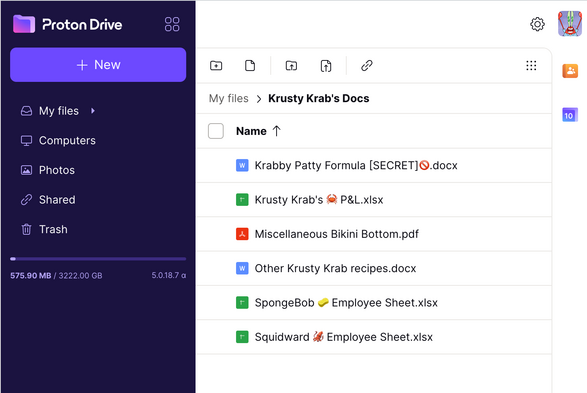Open the Proton apps switcher grid
Image resolution: width=587 pixels, height=393 pixels.
172,24
